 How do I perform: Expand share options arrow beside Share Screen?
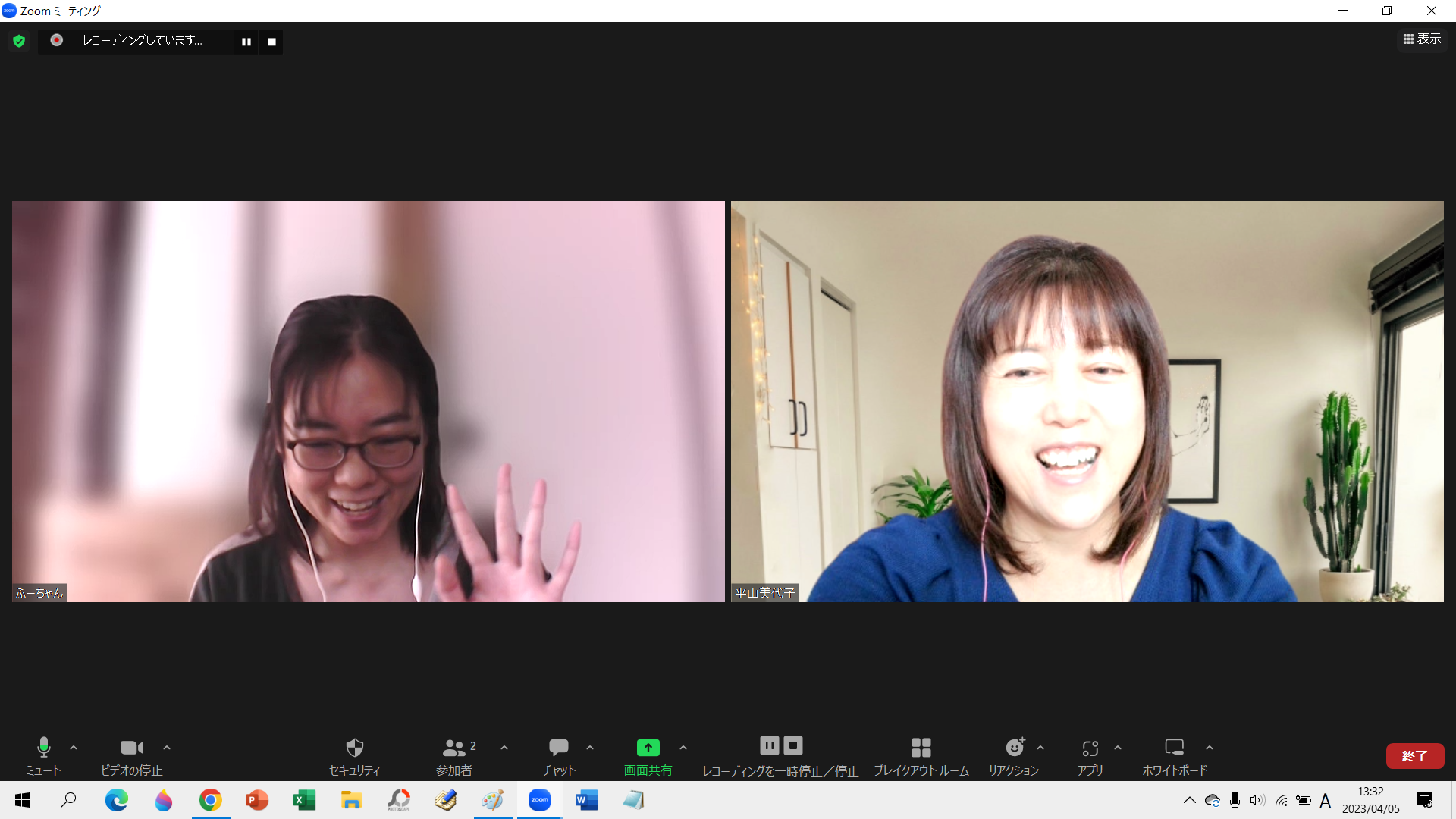pos(683,748)
